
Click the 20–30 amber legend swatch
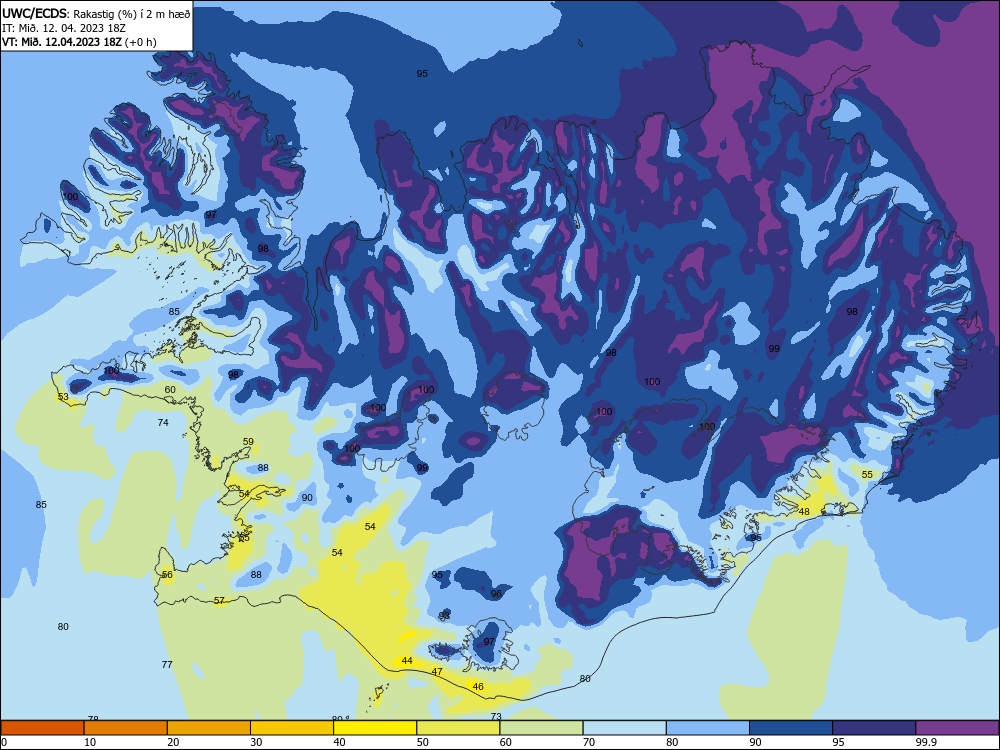point(209,728)
